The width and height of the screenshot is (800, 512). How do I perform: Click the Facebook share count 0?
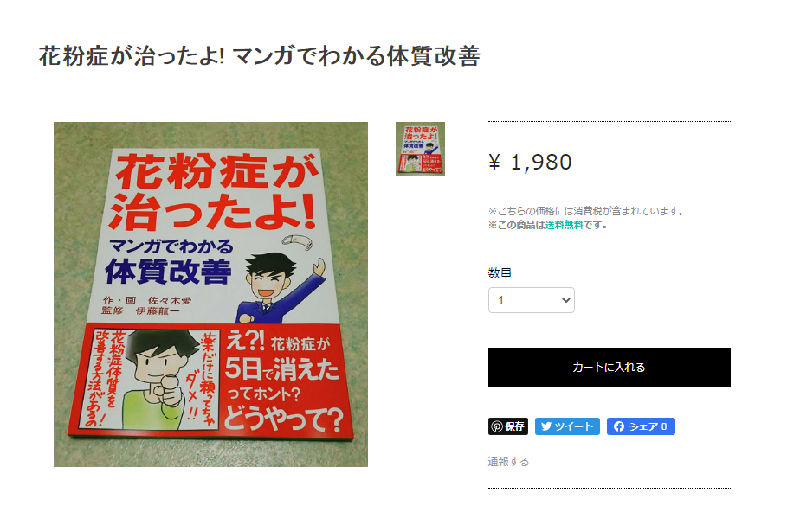[664, 426]
